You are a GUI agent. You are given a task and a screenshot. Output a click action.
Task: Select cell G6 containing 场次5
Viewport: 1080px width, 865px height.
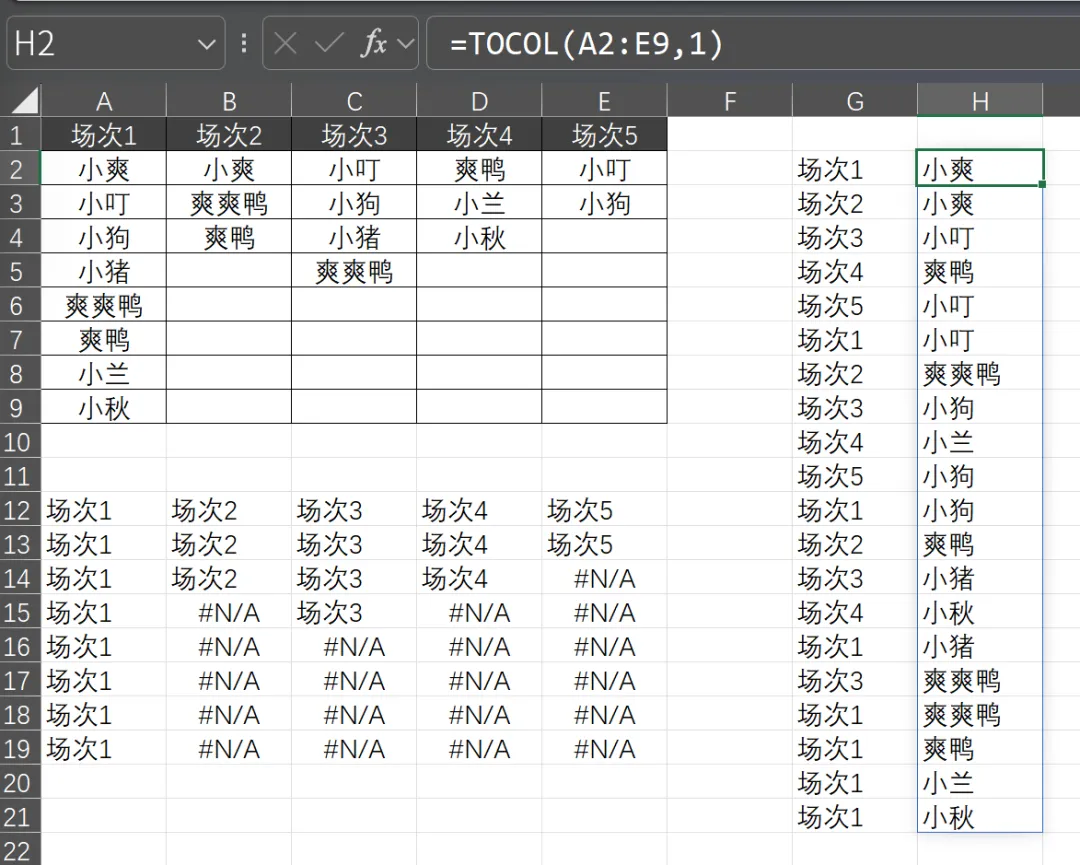tap(855, 305)
